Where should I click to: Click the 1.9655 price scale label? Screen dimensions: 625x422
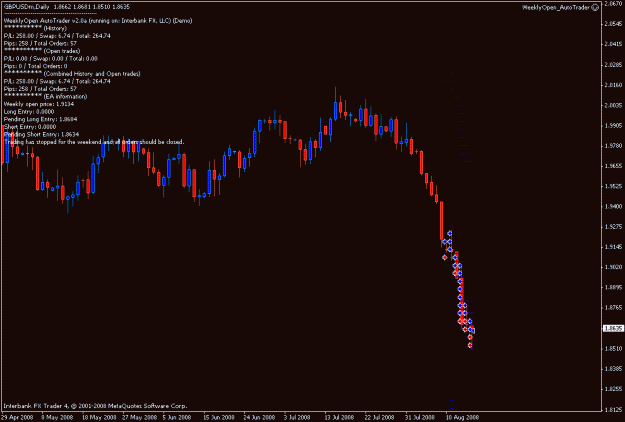(x=613, y=166)
